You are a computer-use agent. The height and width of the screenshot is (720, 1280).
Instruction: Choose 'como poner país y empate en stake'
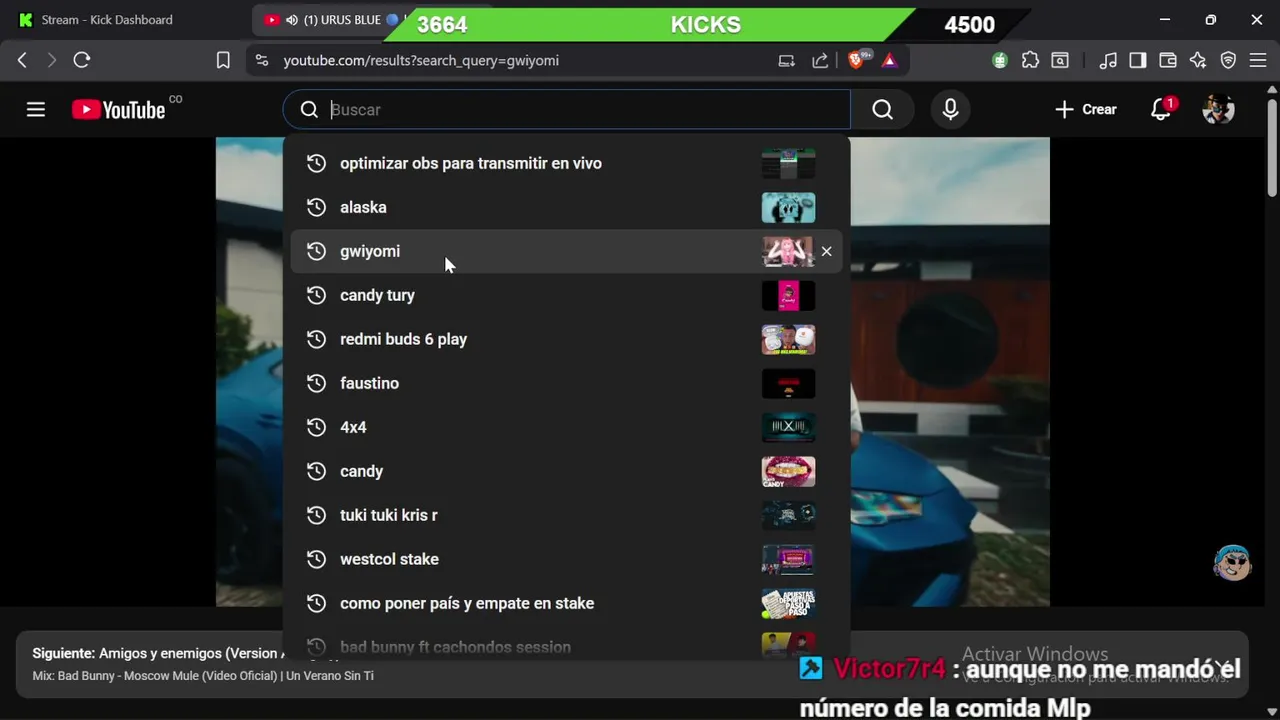566,603
